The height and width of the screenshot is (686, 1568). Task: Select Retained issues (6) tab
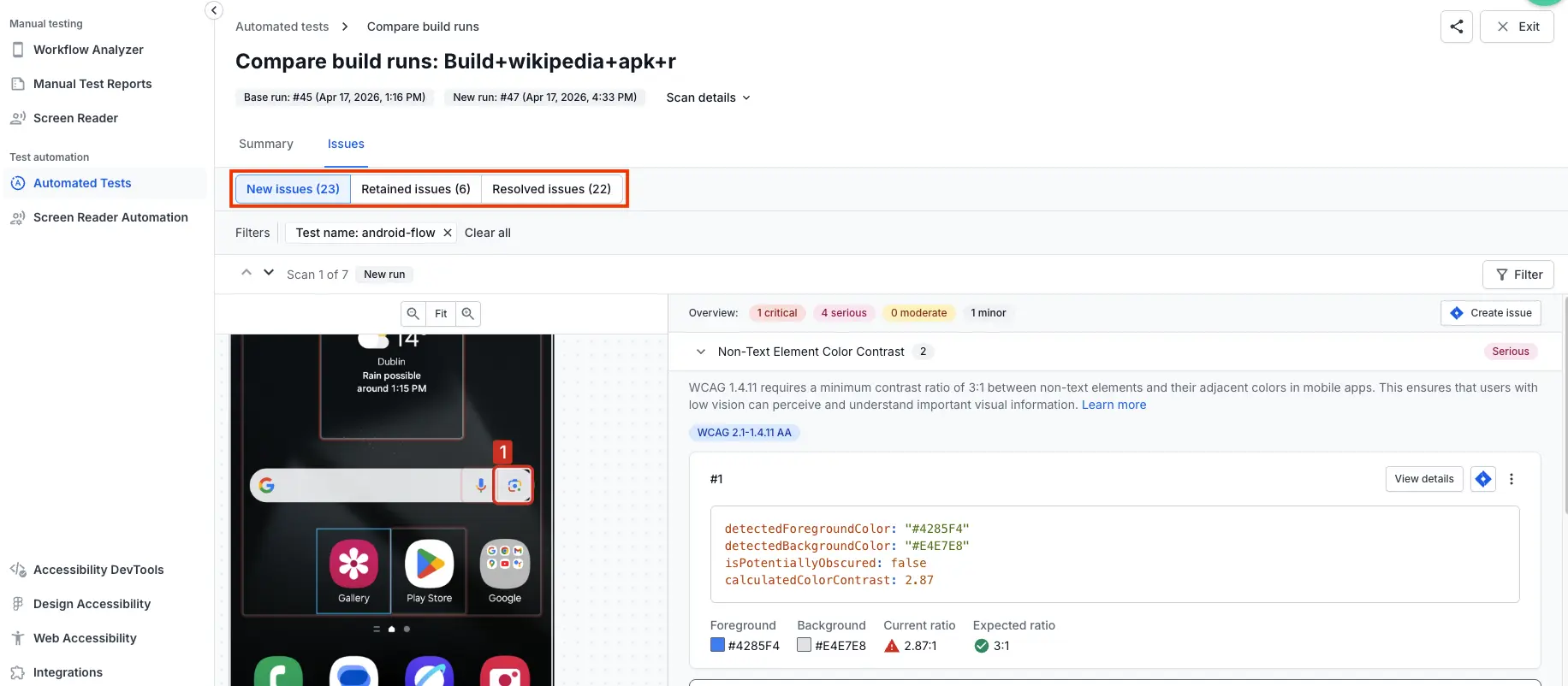(416, 189)
